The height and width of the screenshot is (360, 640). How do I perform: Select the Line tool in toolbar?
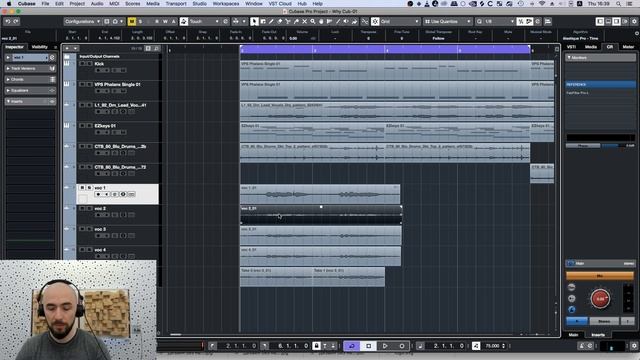(338, 21)
